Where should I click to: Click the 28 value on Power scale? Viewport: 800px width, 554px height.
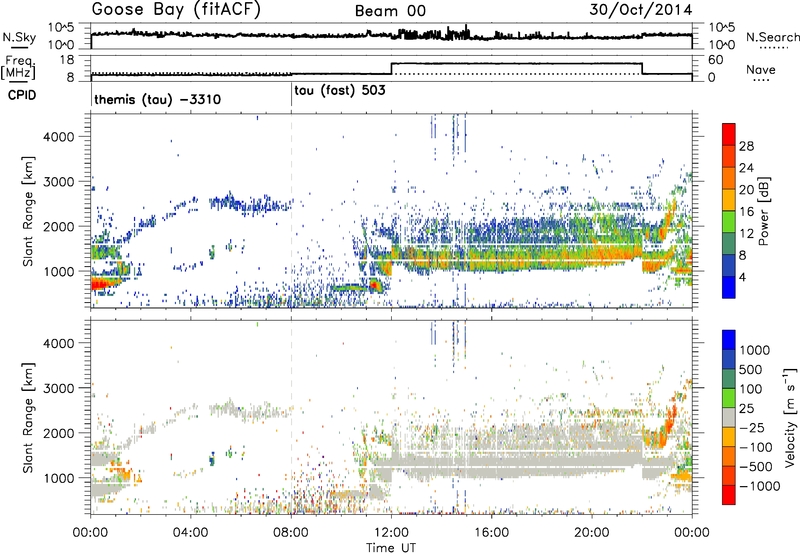pyautogui.click(x=746, y=146)
